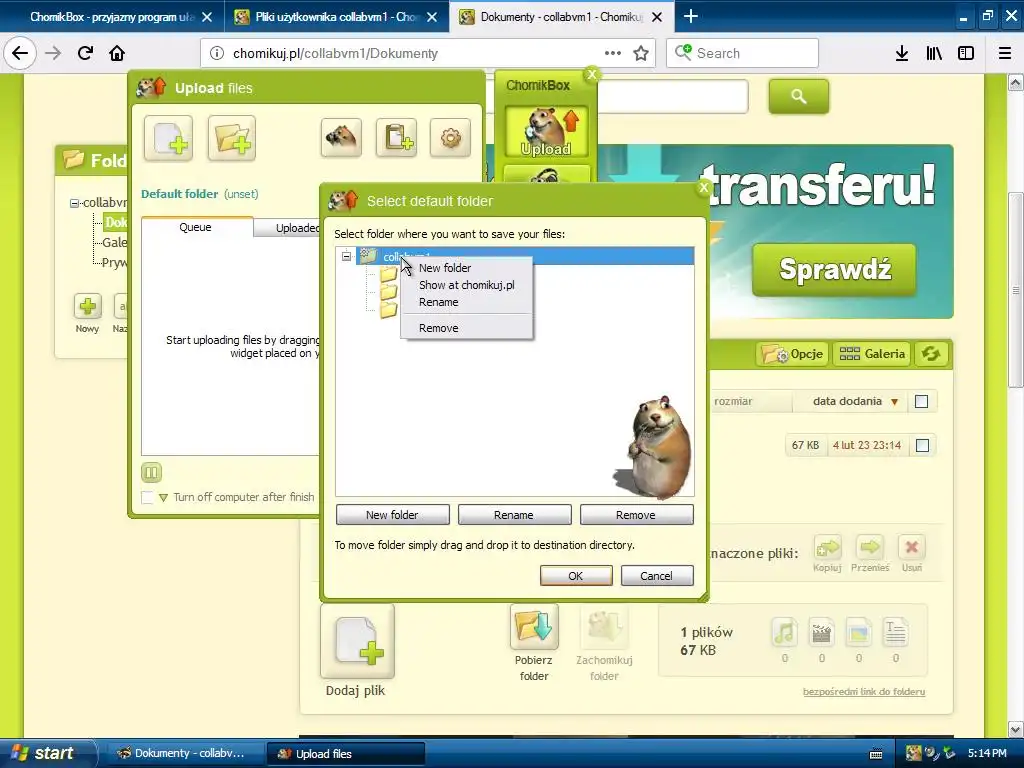The width and height of the screenshot is (1024, 768).
Task: Click the Firefox Search input field
Action: click(743, 53)
